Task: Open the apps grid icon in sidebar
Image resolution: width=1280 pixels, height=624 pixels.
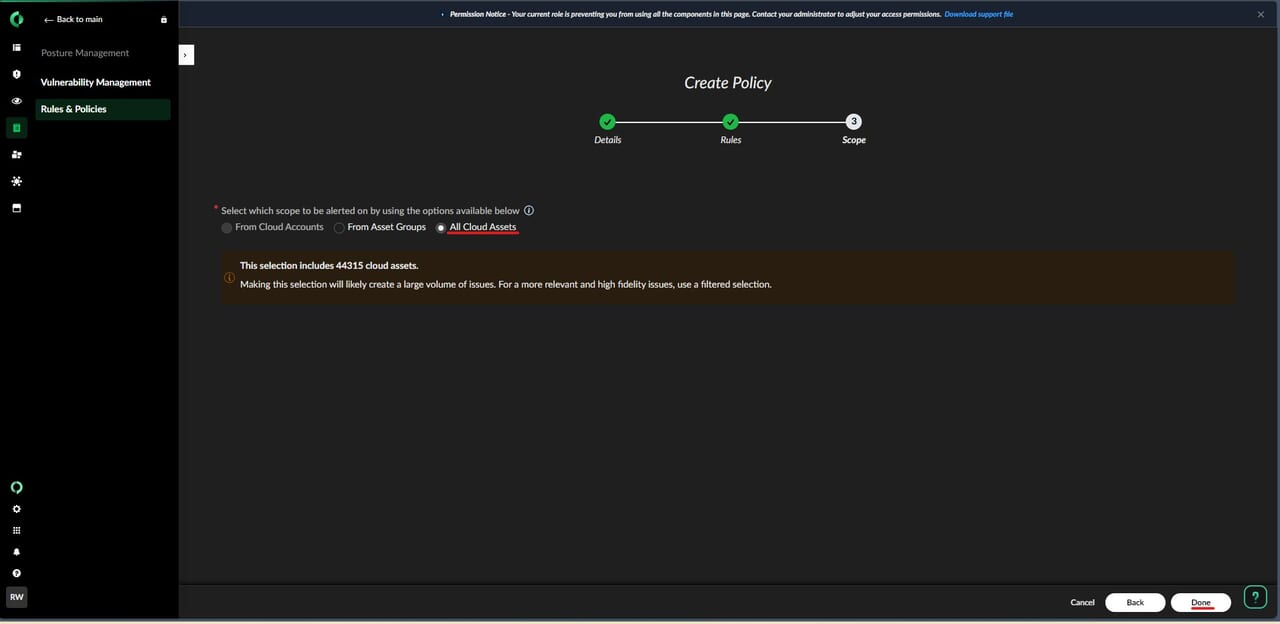Action: tap(16, 531)
